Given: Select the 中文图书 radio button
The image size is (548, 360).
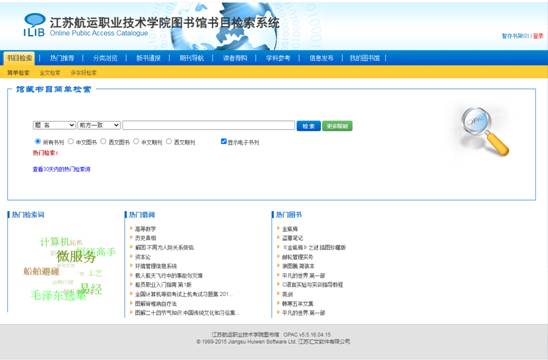Looking at the screenshot, I should 71,141.
